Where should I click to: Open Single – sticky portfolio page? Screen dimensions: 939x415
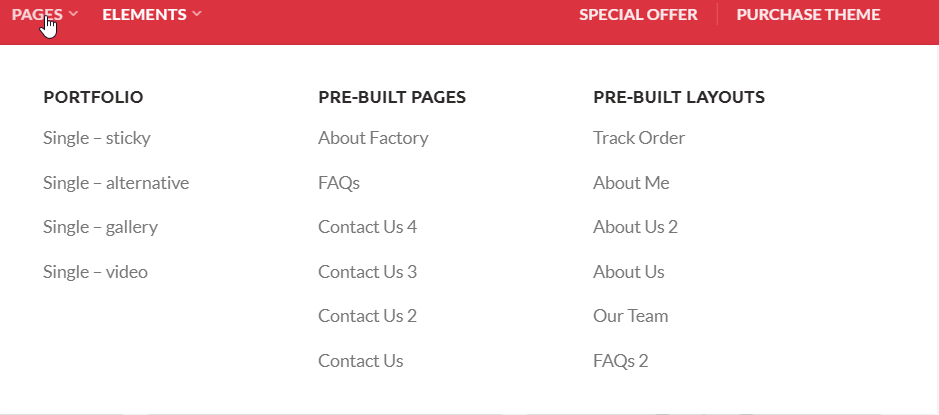(x=97, y=138)
